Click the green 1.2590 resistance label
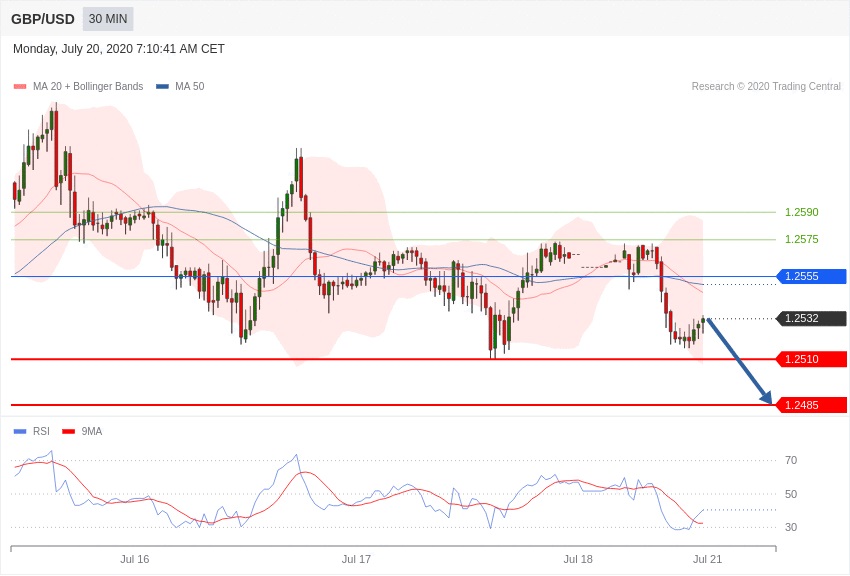 click(x=801, y=212)
